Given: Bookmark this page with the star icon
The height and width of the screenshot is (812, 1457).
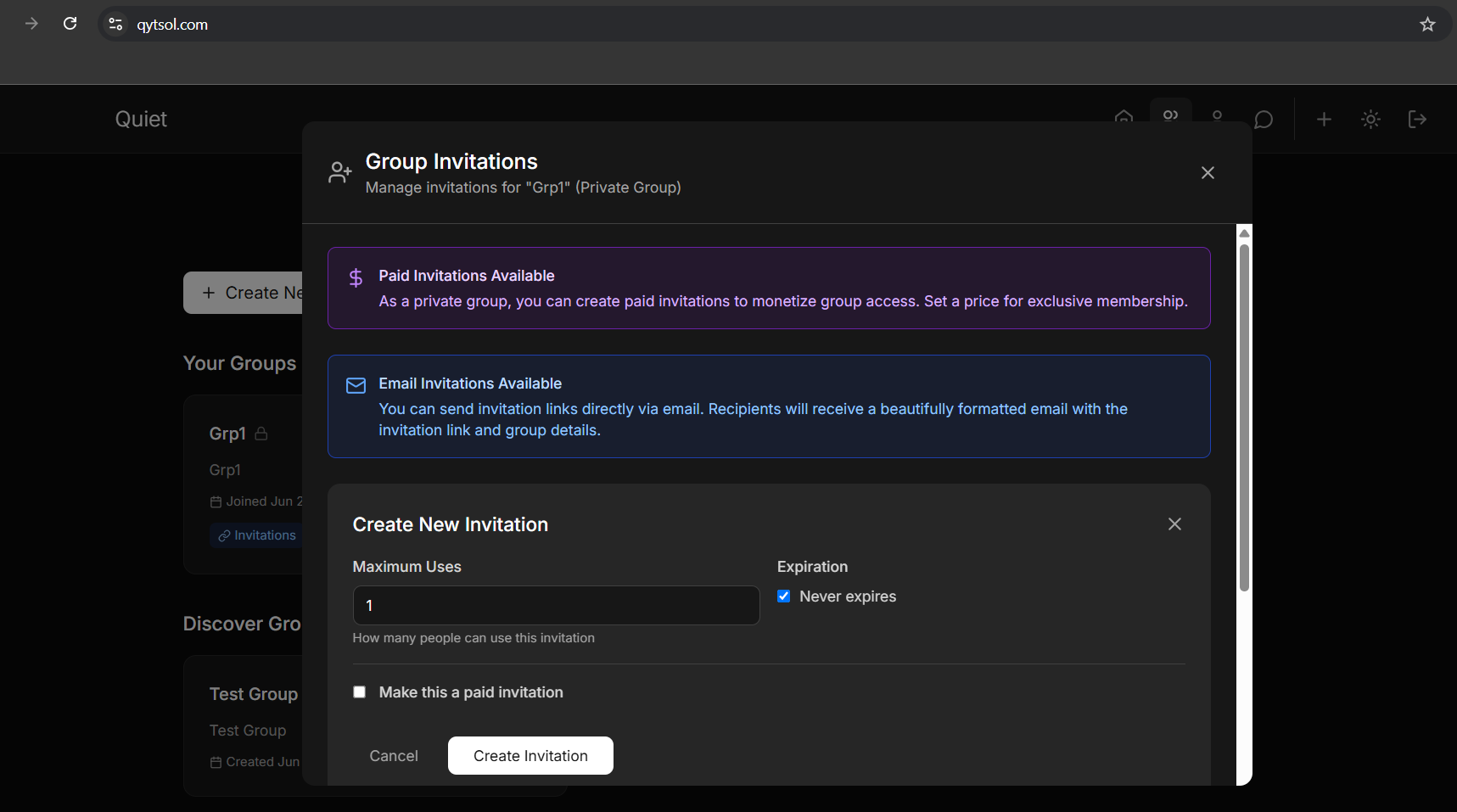Looking at the screenshot, I should [x=1427, y=25].
